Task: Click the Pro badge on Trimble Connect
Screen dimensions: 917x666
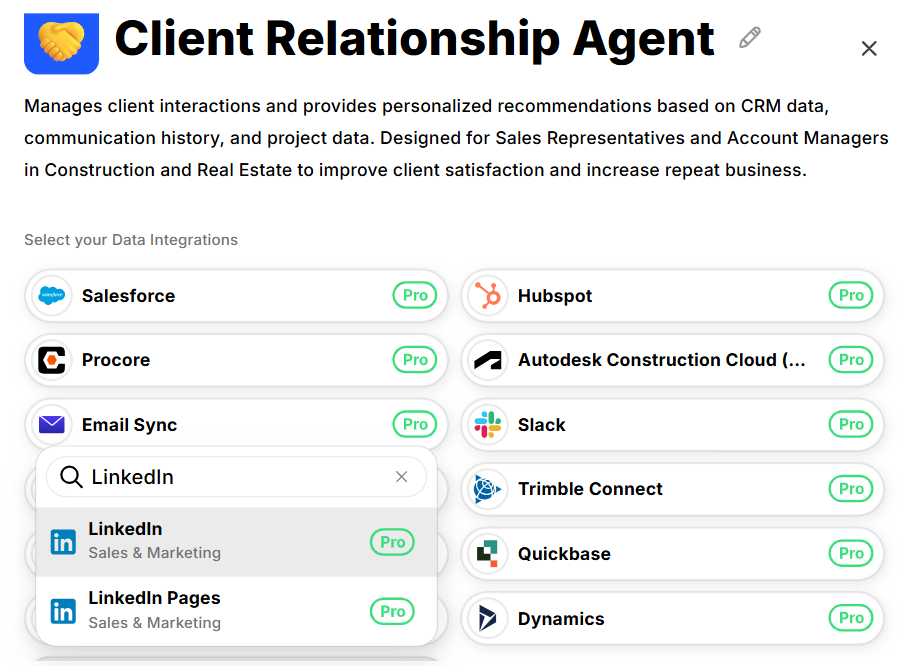Action: tap(851, 488)
